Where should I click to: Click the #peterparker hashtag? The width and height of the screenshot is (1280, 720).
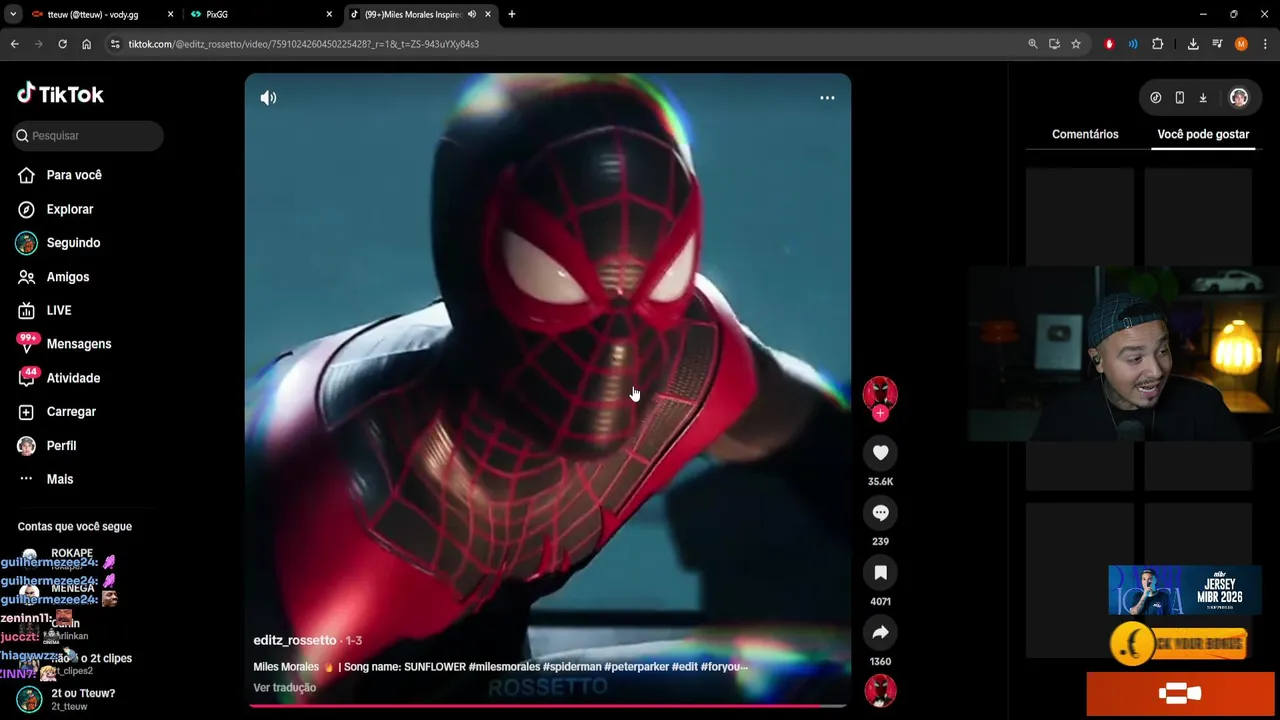[636, 667]
